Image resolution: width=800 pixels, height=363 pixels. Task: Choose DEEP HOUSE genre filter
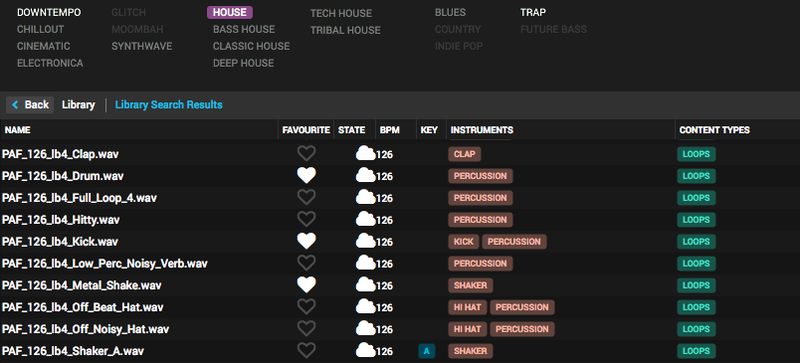(x=243, y=63)
